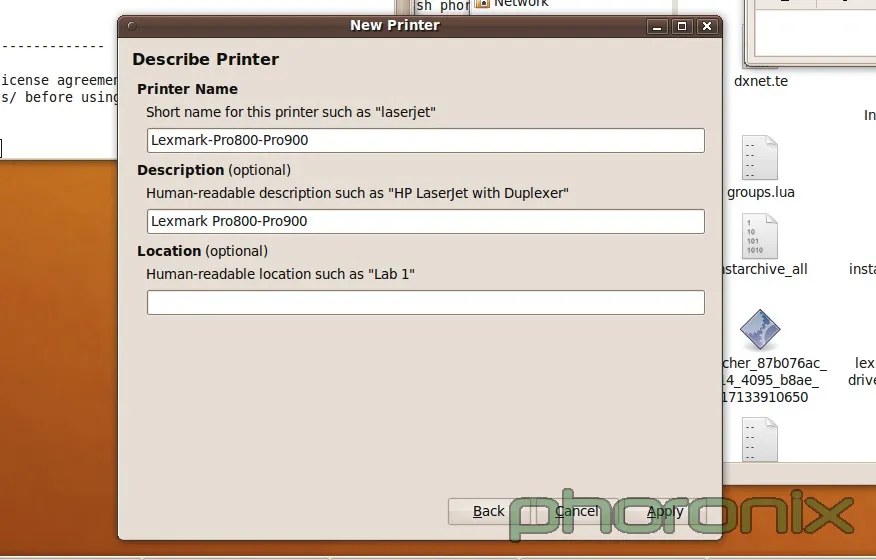The height and width of the screenshot is (560, 876).
Task: Select the binary instarchive_all file icon
Action: 760,236
